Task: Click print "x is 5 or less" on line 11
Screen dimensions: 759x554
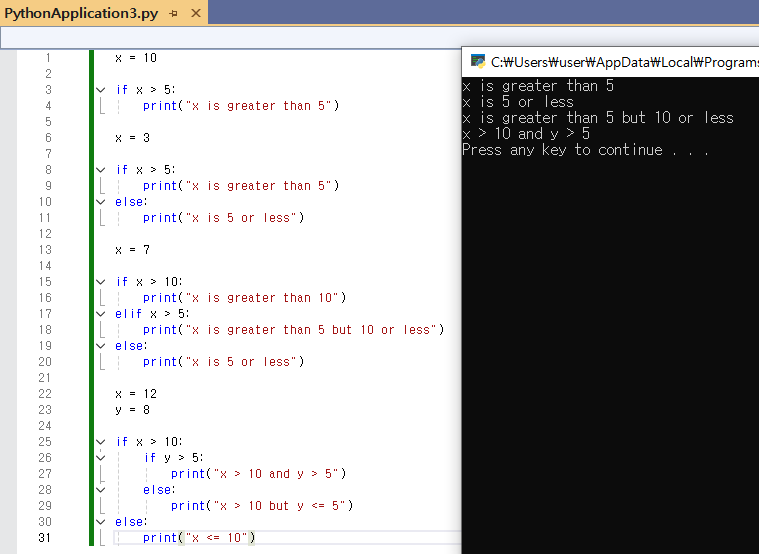Action: click(224, 217)
